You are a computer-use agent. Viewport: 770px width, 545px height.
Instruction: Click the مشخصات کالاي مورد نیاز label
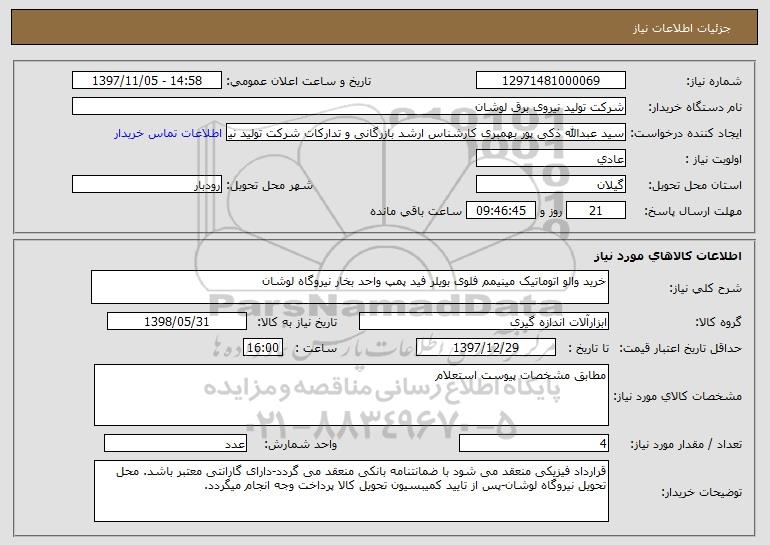click(678, 396)
